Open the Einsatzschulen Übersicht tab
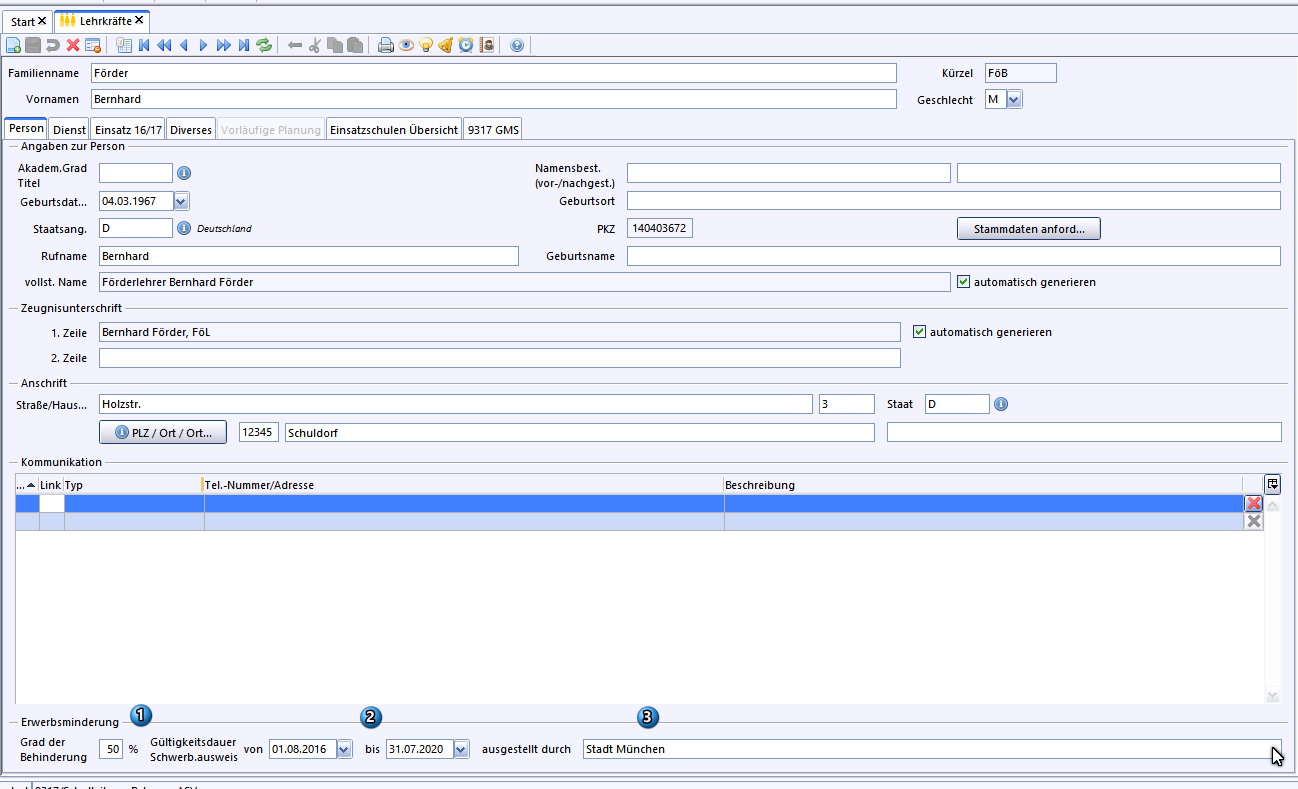This screenshot has width=1298, height=789. pyautogui.click(x=394, y=130)
